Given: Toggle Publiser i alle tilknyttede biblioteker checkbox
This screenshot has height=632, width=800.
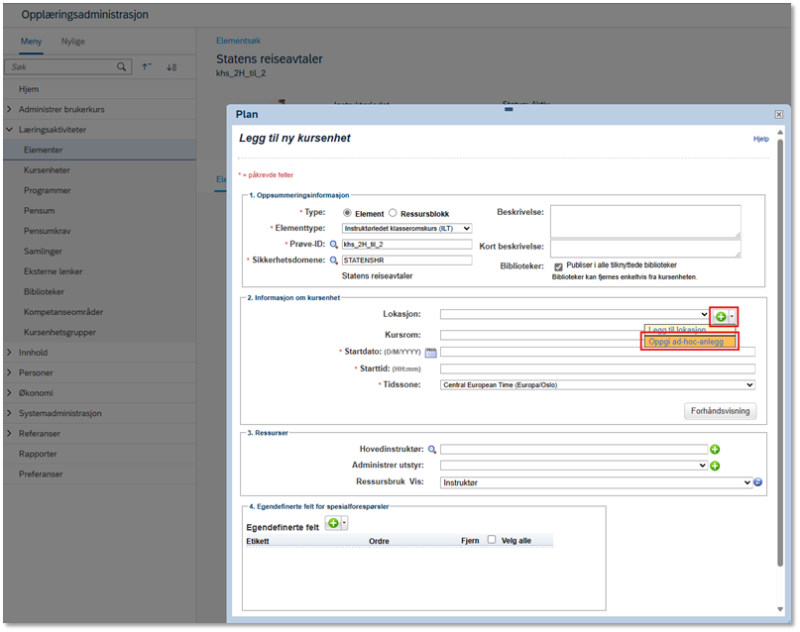Looking at the screenshot, I should click(x=558, y=267).
